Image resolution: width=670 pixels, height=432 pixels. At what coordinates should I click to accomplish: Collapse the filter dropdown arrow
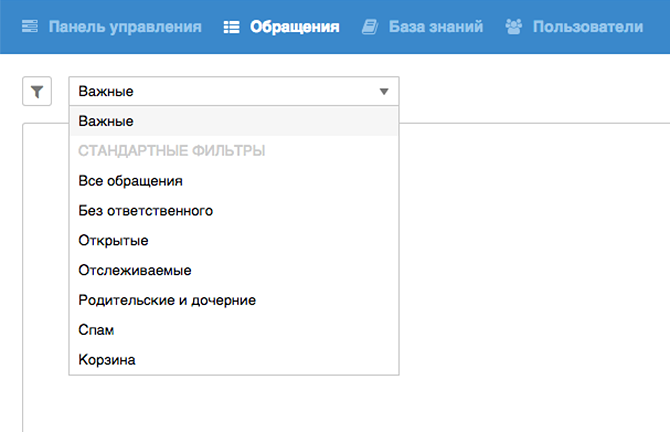384,91
